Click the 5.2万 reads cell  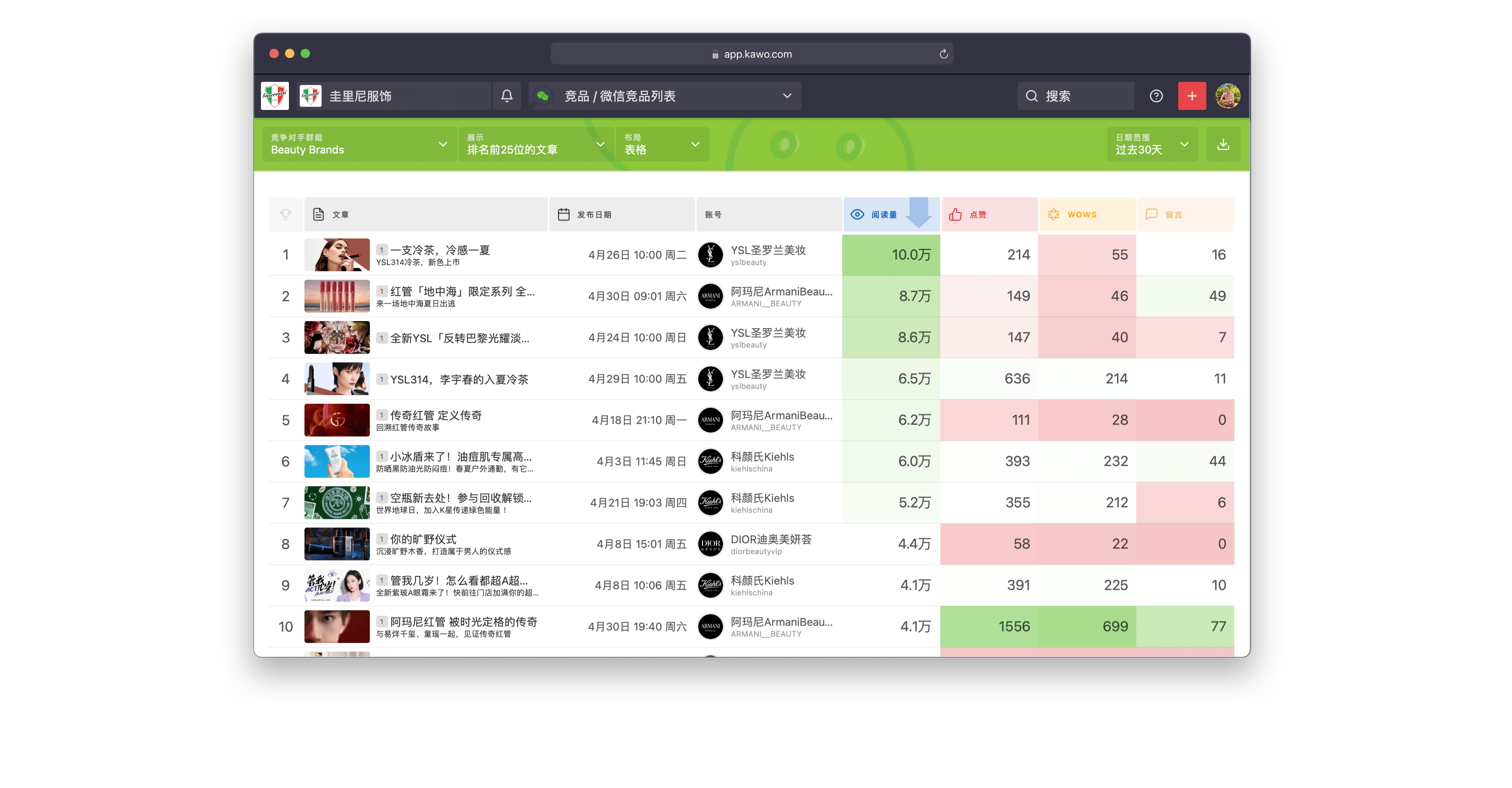point(891,503)
